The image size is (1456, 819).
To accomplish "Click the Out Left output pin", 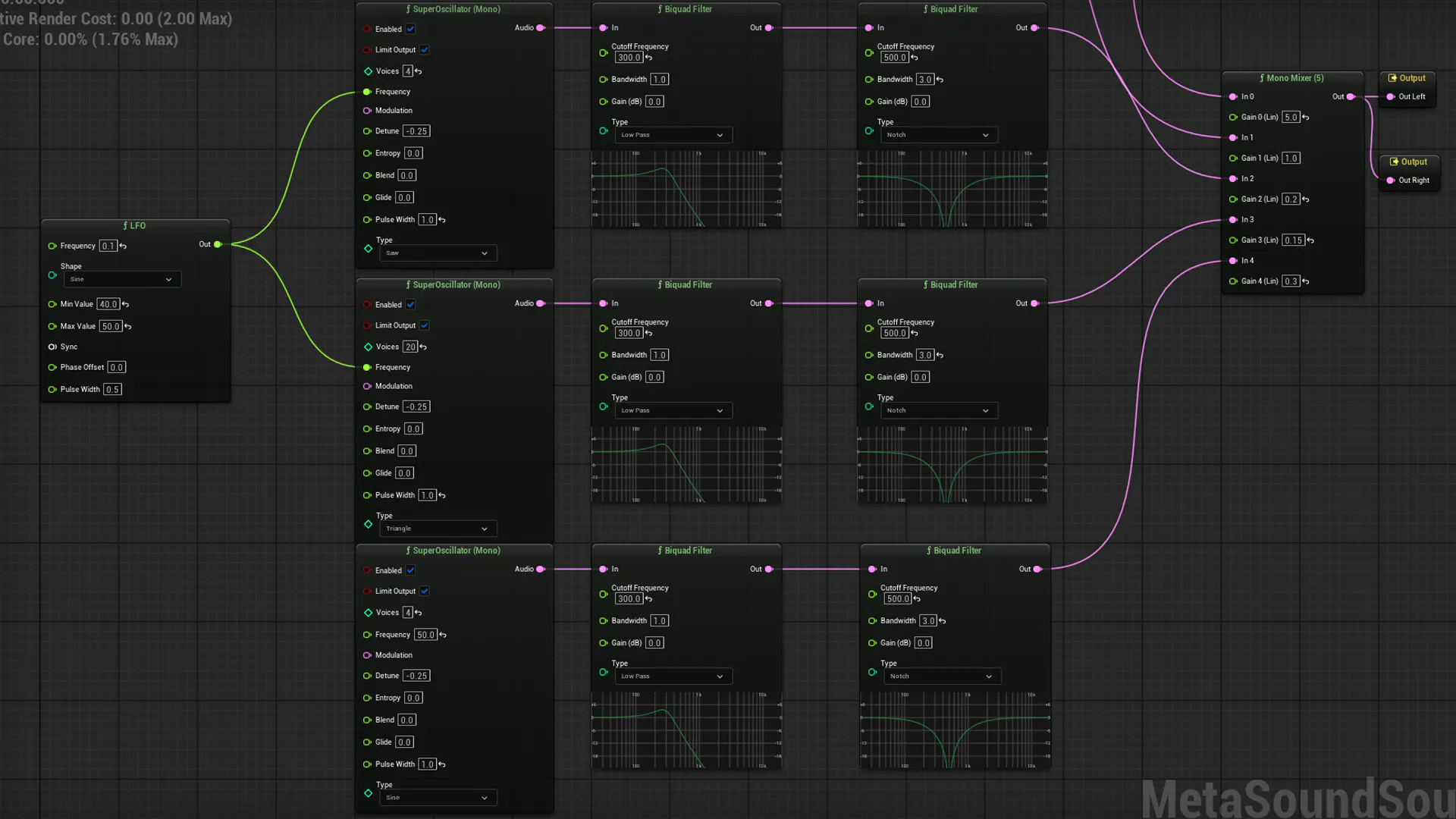I will pos(1391,97).
